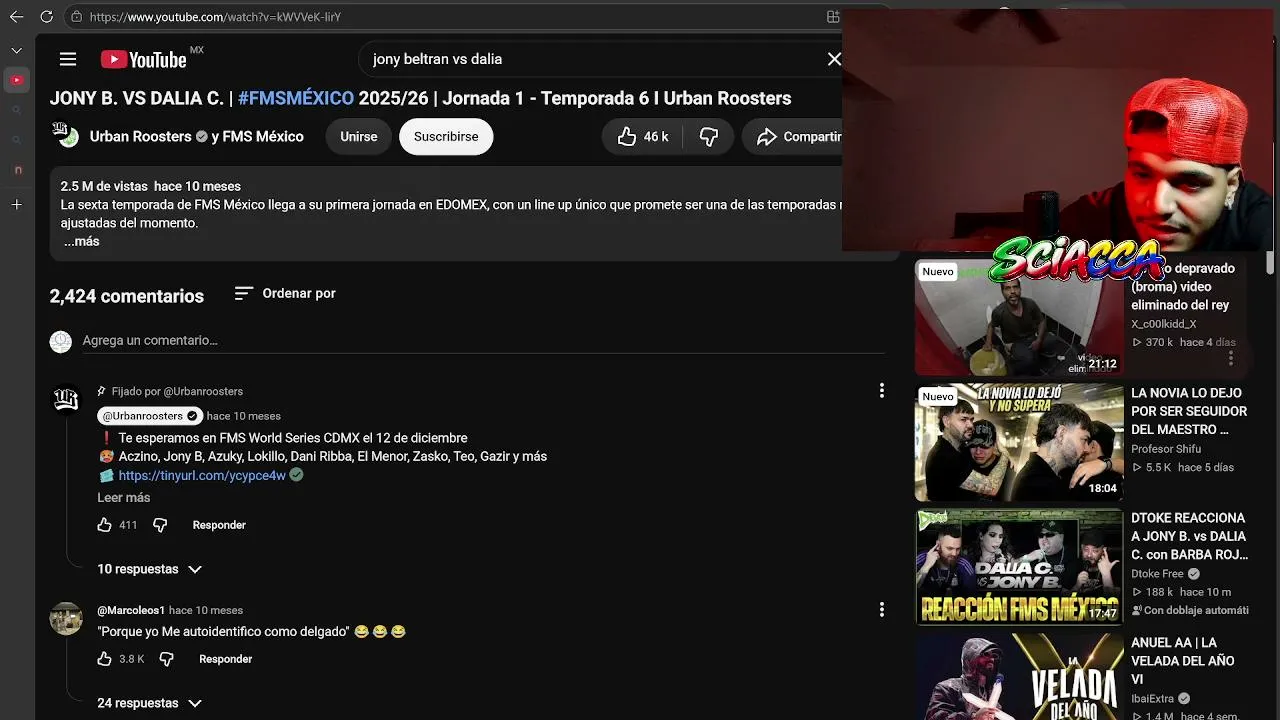Open the Urban Roosters channel avatar
This screenshot has width=1280, height=720.
point(67,136)
